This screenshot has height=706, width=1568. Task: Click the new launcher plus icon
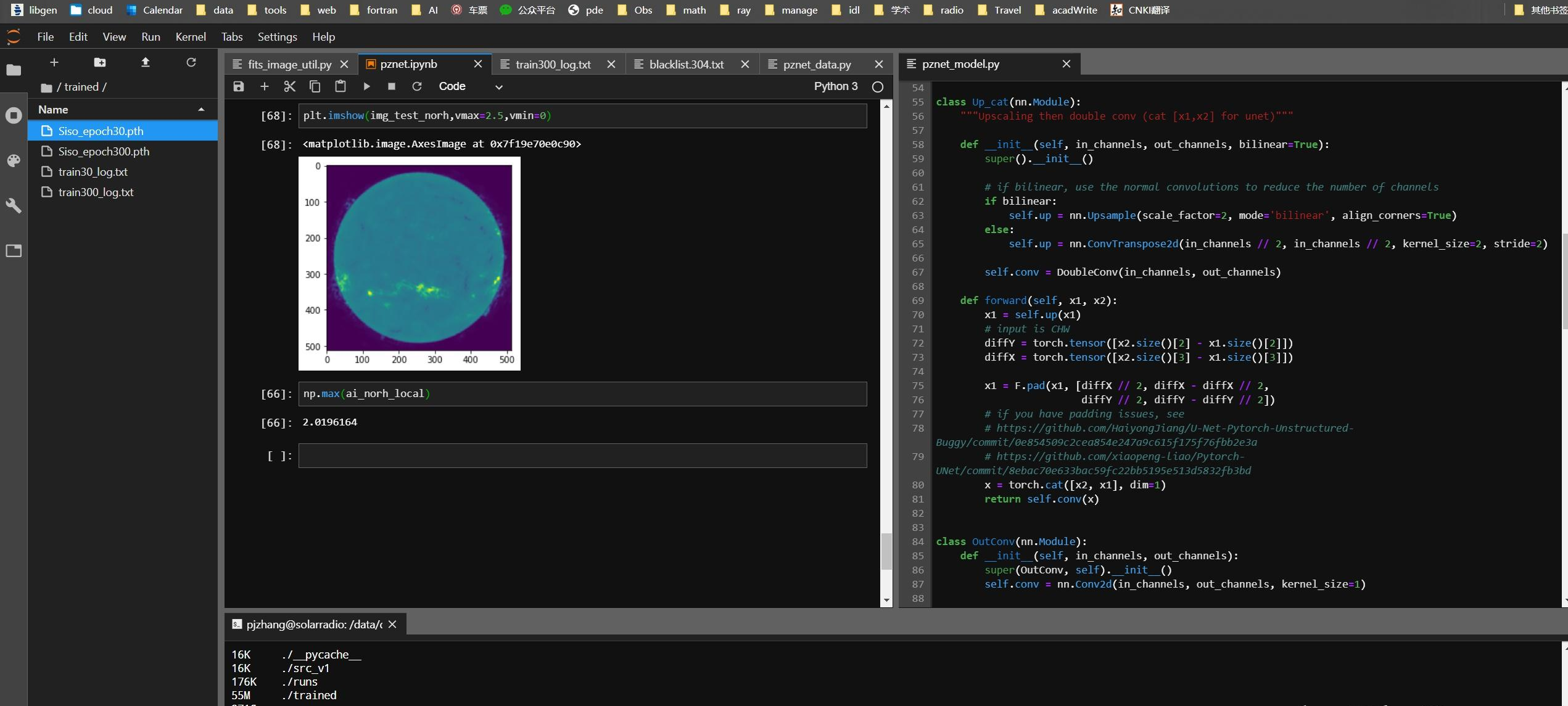pos(54,62)
